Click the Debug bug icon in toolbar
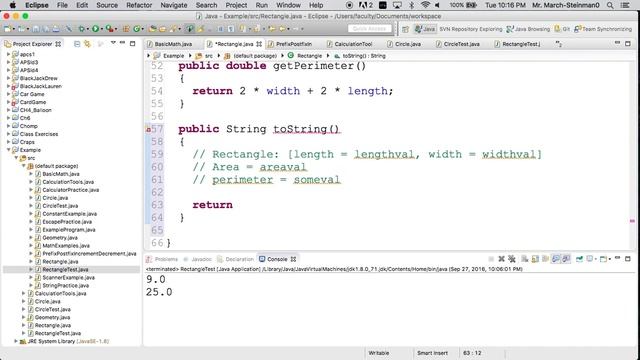Screen dimensions: 640x360 [82, 29]
